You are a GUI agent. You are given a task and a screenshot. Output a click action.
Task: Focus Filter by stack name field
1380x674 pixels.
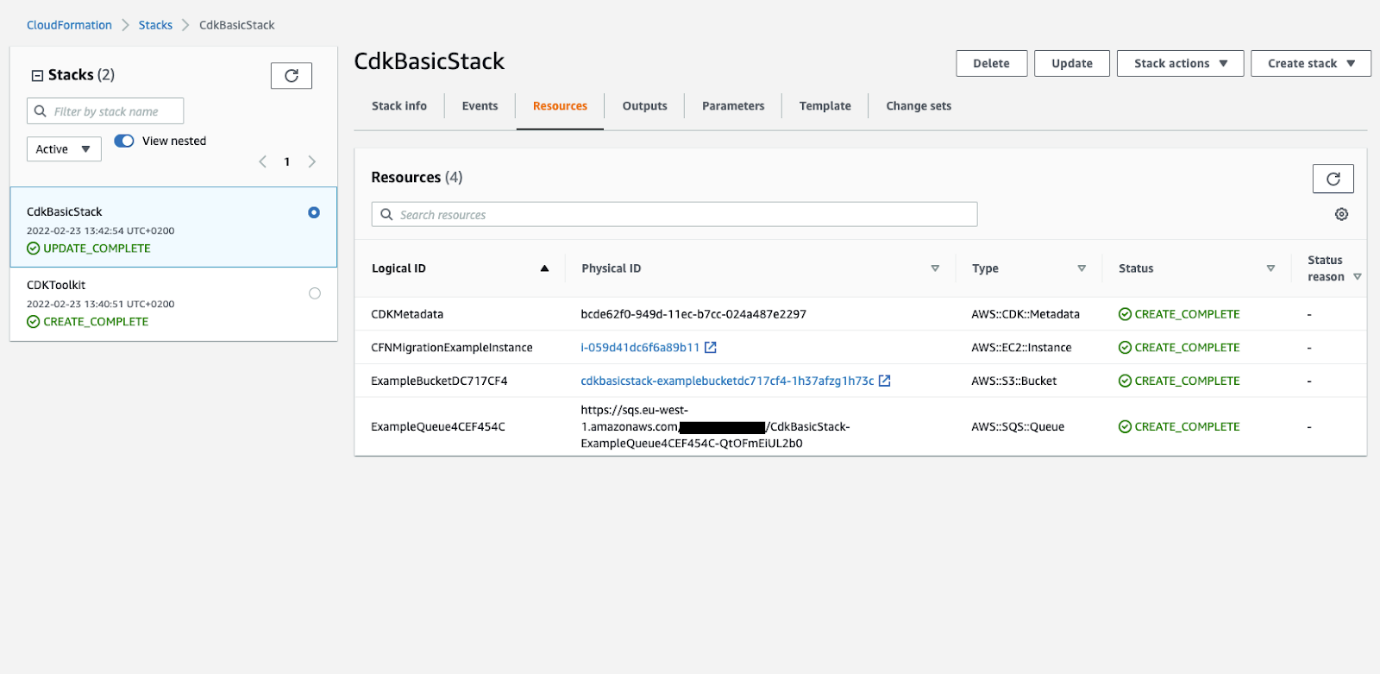point(105,111)
